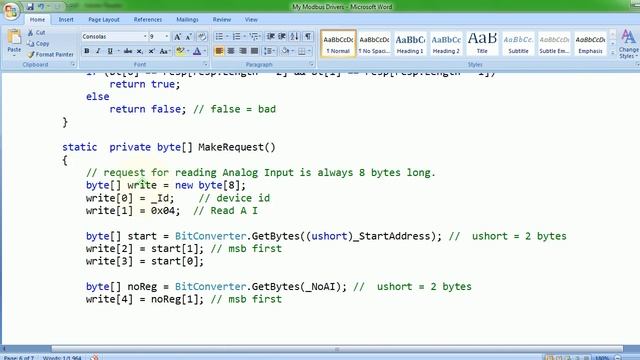Image resolution: width=640 pixels, height=360 pixels.
Task: Apply the Heading 2 style
Action: 446,43
